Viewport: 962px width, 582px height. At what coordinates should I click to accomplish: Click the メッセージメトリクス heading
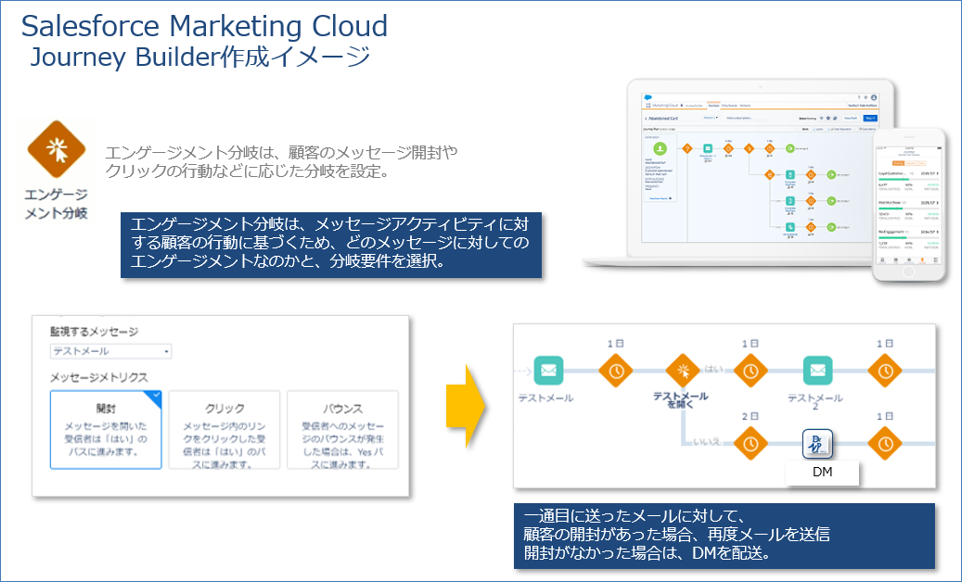pos(99,377)
